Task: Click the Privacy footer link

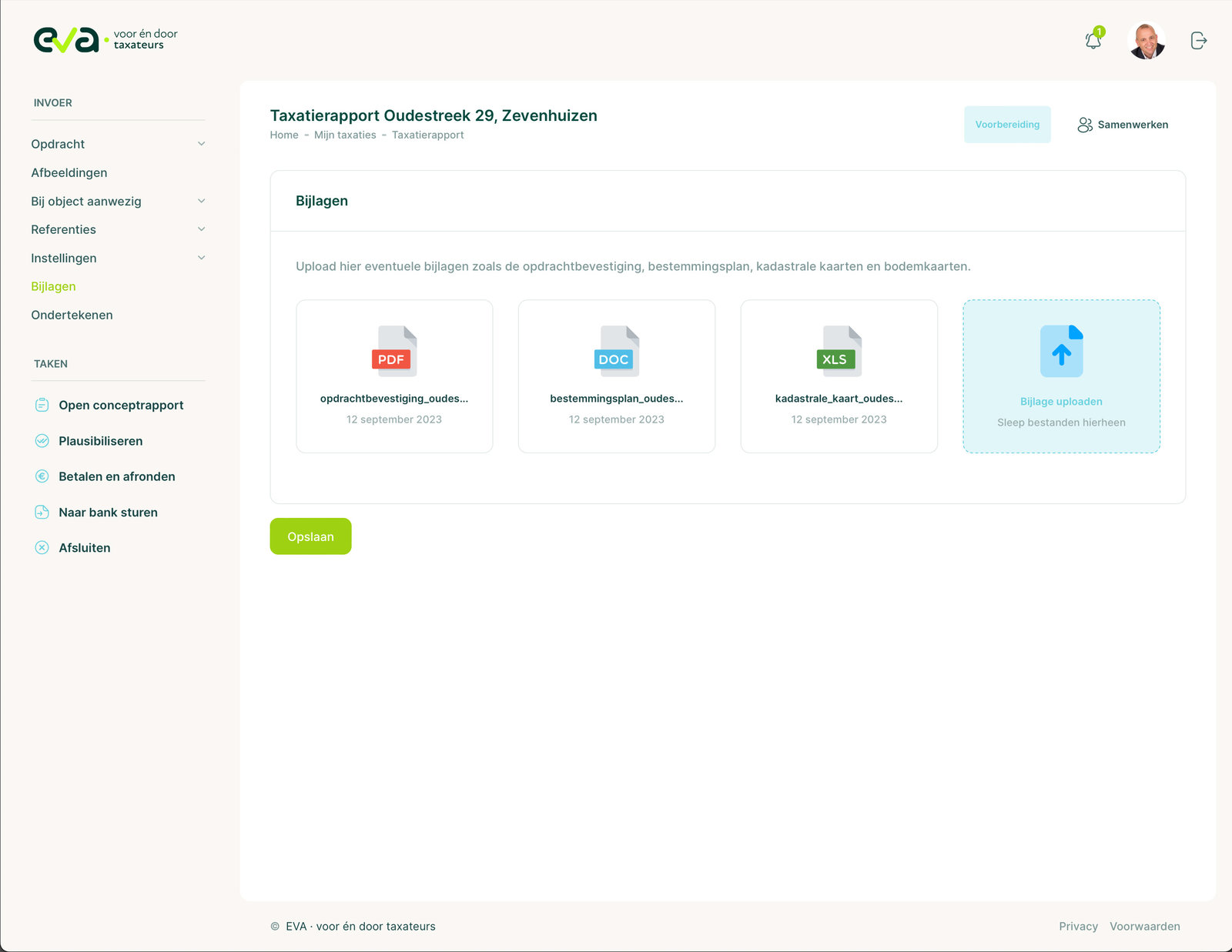Action: coord(1078,926)
